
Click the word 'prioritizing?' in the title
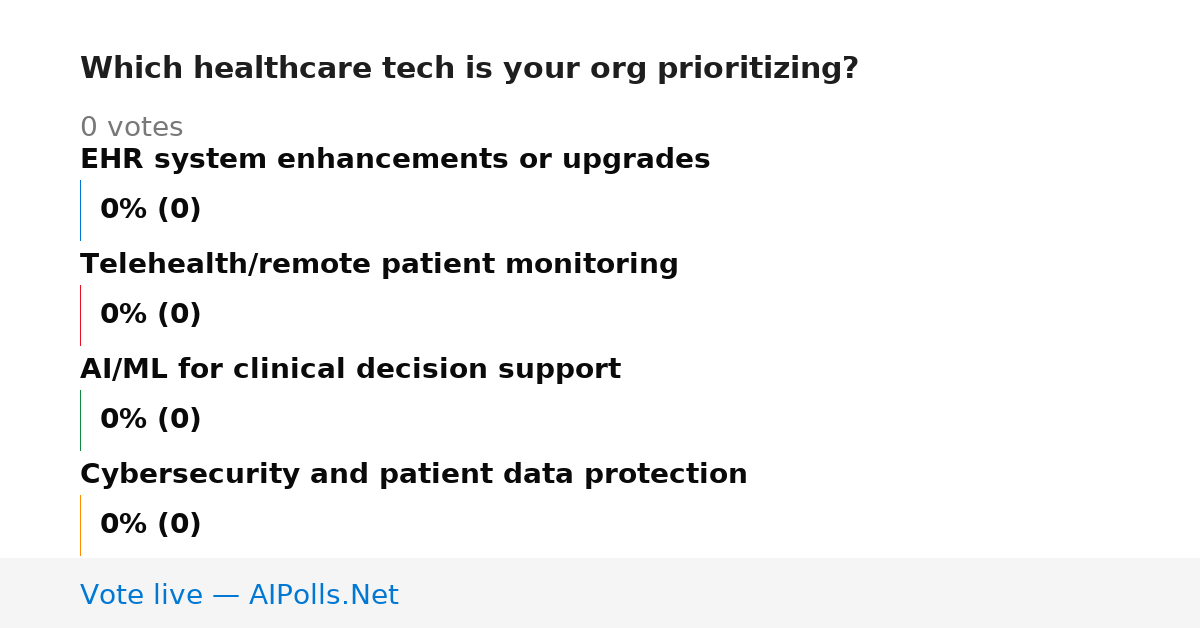757,69
